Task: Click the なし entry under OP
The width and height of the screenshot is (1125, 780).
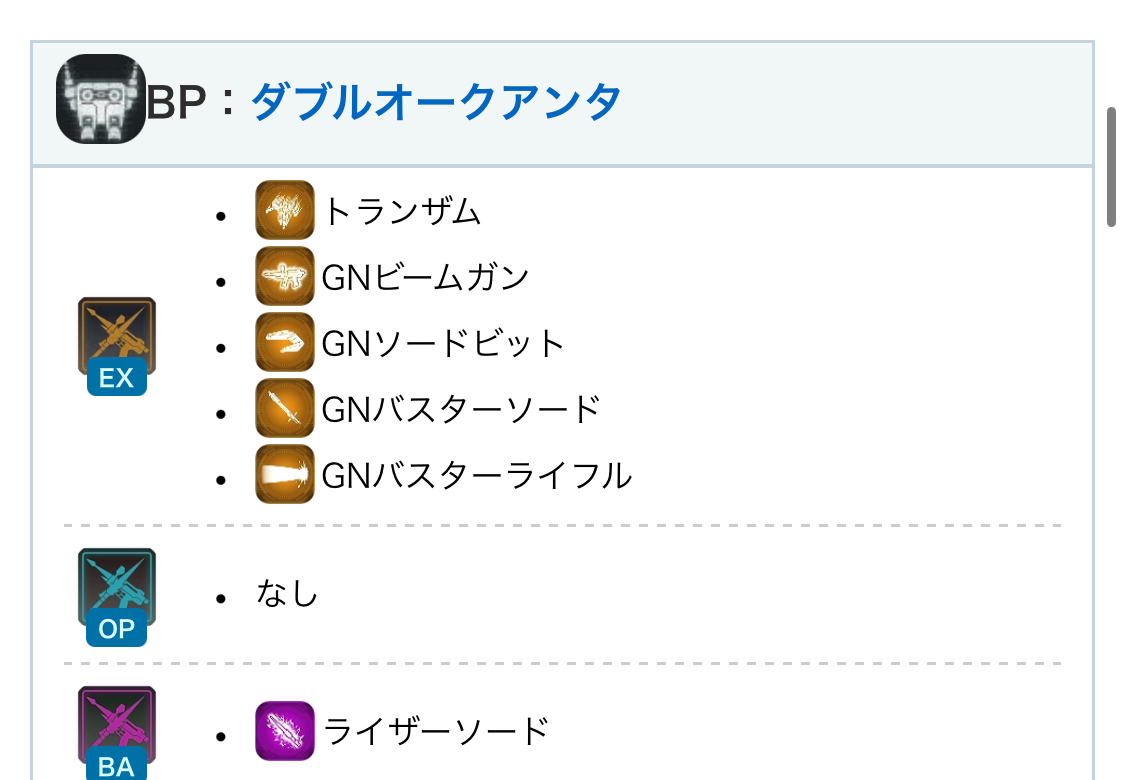Action: tap(287, 593)
